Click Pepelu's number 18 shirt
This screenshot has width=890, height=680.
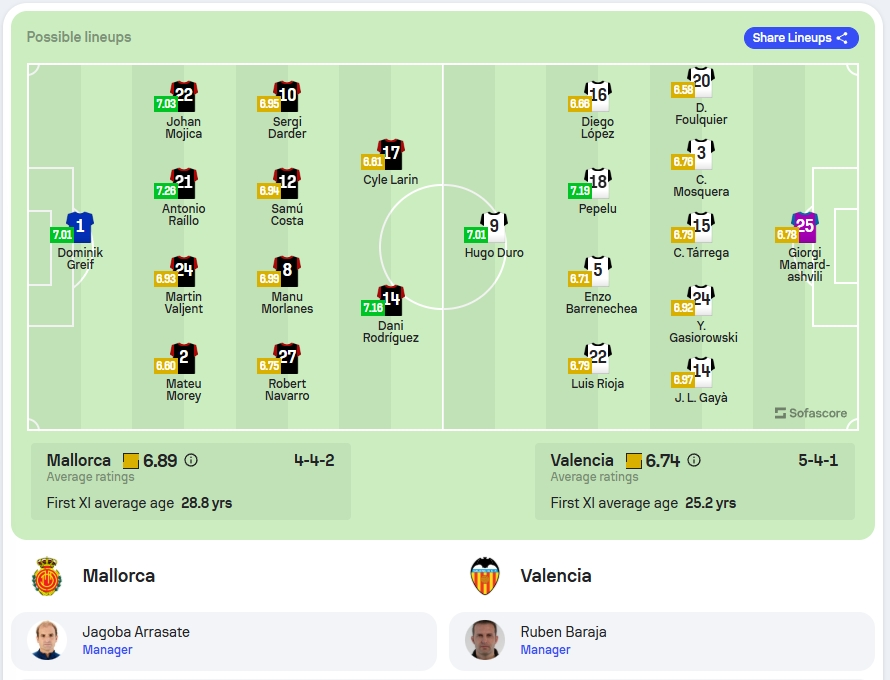[598, 183]
